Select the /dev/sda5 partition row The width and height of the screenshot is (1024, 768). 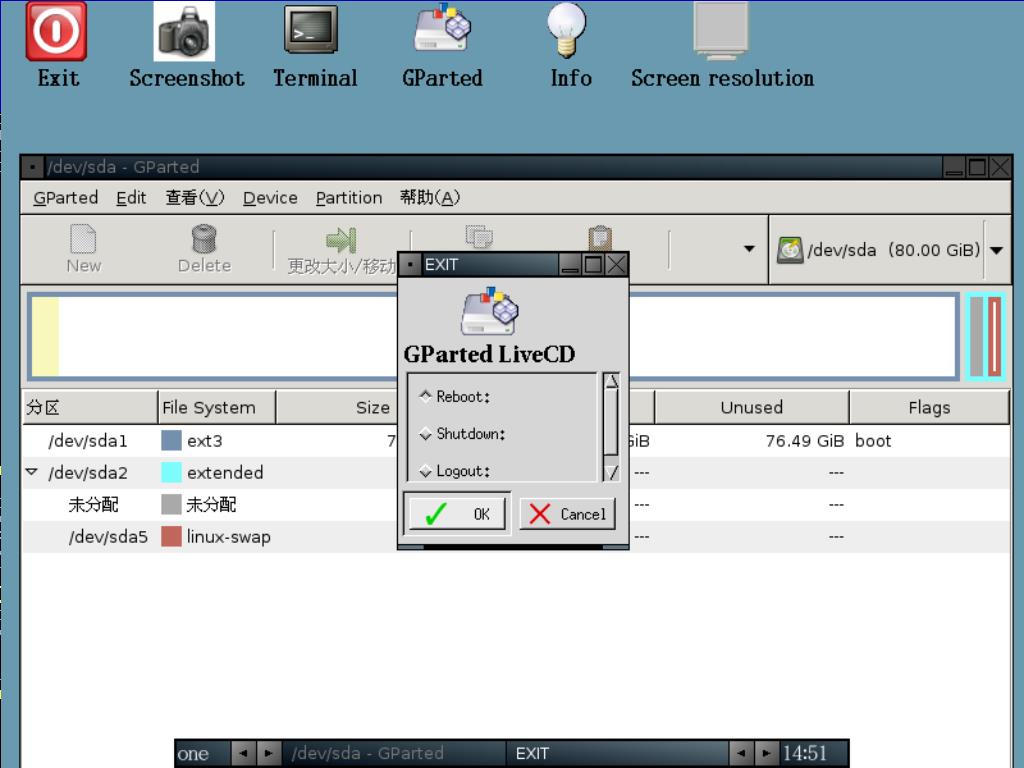click(x=516, y=537)
